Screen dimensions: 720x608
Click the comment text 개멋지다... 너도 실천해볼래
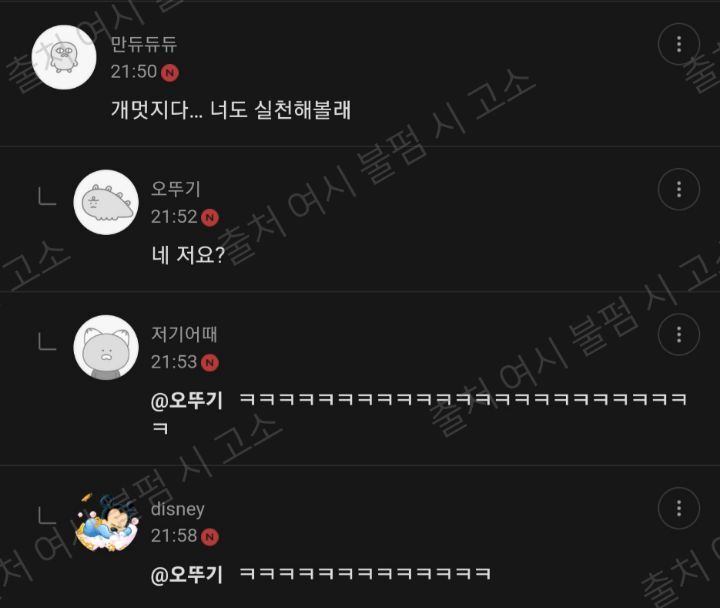[x=231, y=110]
